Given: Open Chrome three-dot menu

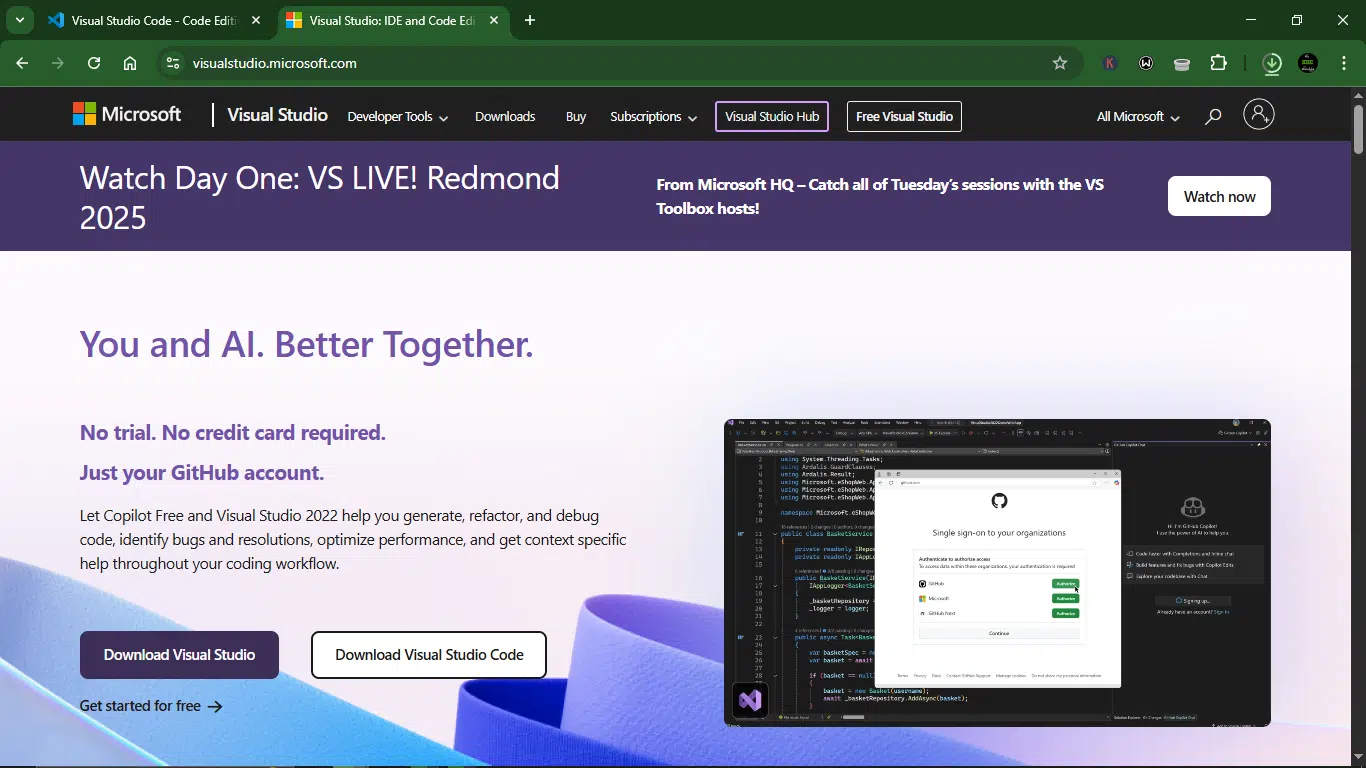Looking at the screenshot, I should coord(1342,63).
